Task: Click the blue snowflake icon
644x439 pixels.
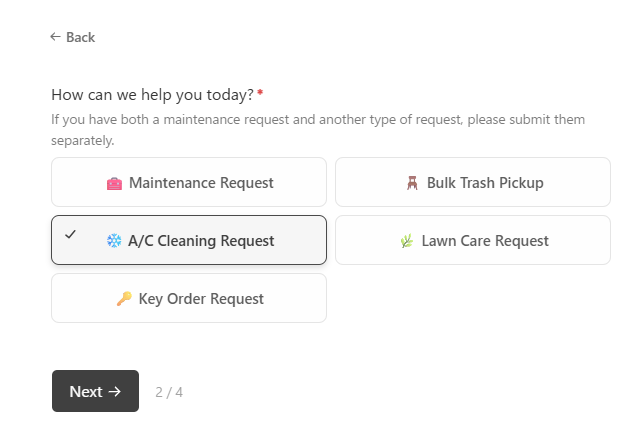Action: point(113,241)
